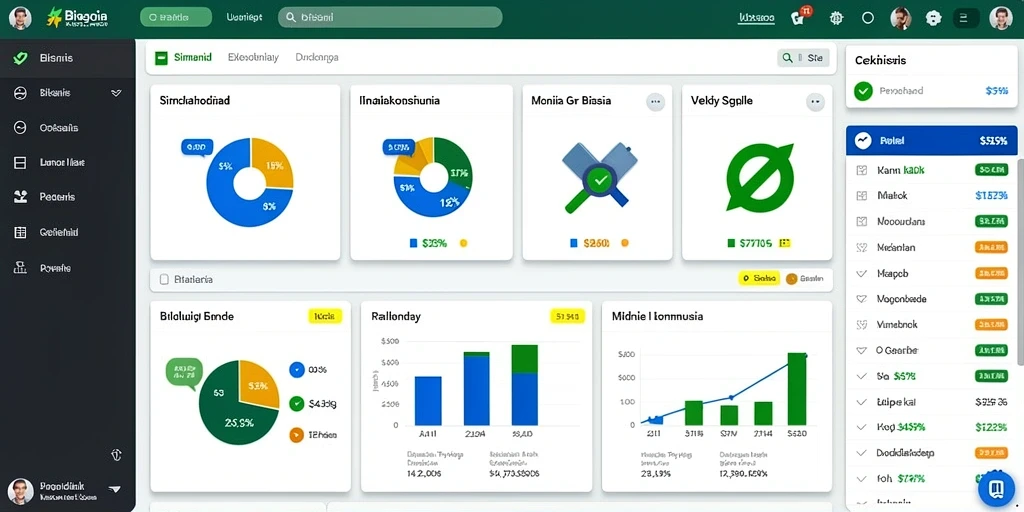Viewport: 1024px width, 512px height.
Task: Click the yellow Salsa filter button
Action: coord(759,279)
